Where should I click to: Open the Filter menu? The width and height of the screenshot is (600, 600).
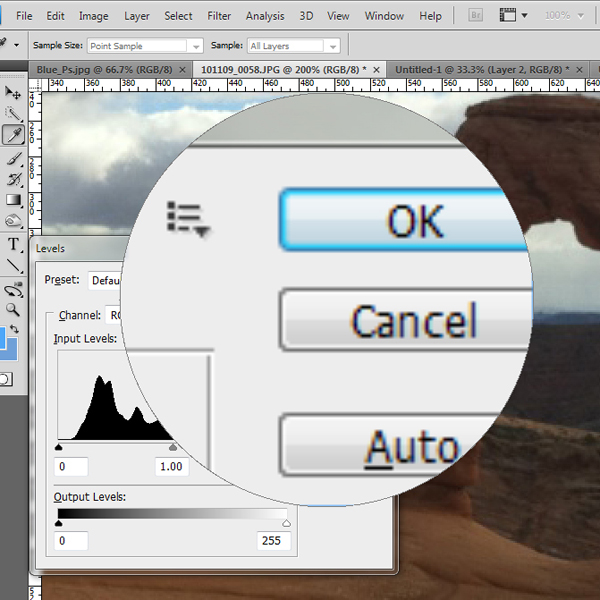tap(218, 16)
